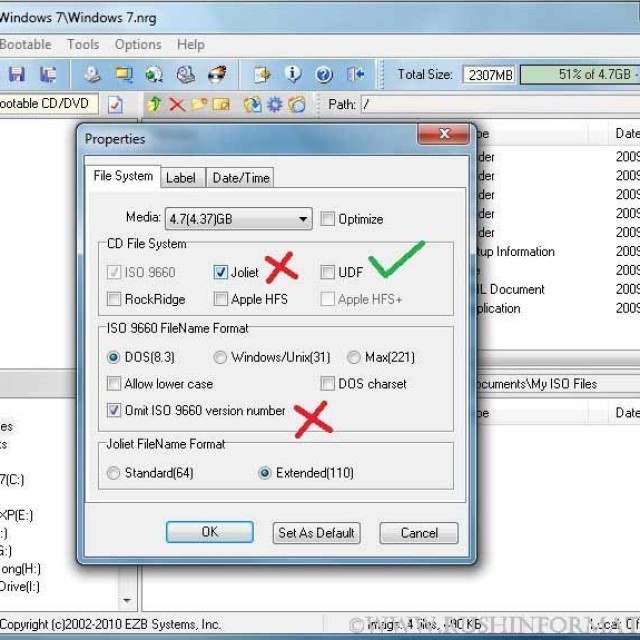640x640 pixels.
Task: Click the Save As icon
Action: pyautogui.click(x=48, y=75)
